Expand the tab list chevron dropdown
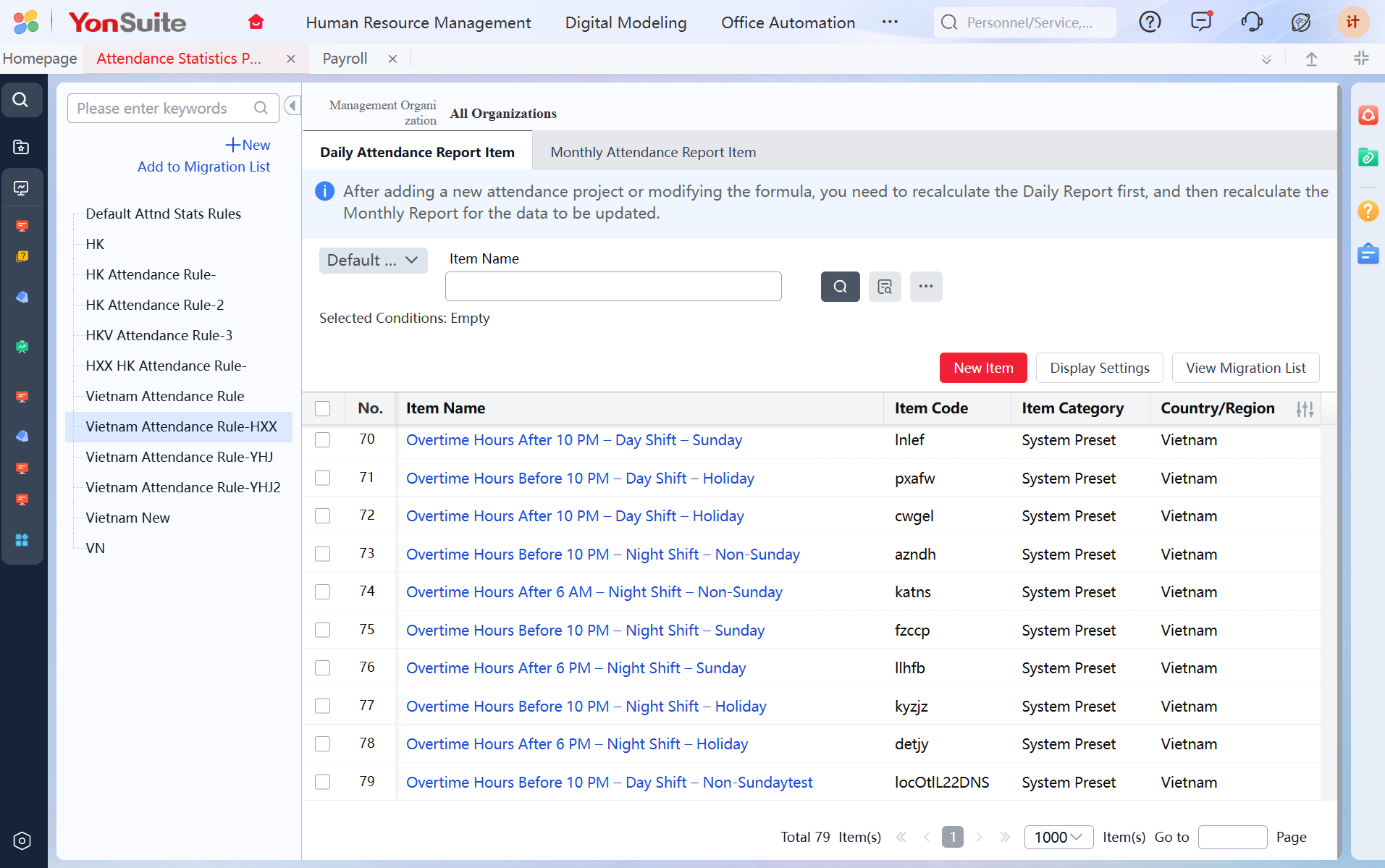Viewport: 1385px width, 868px height. pyautogui.click(x=1266, y=59)
